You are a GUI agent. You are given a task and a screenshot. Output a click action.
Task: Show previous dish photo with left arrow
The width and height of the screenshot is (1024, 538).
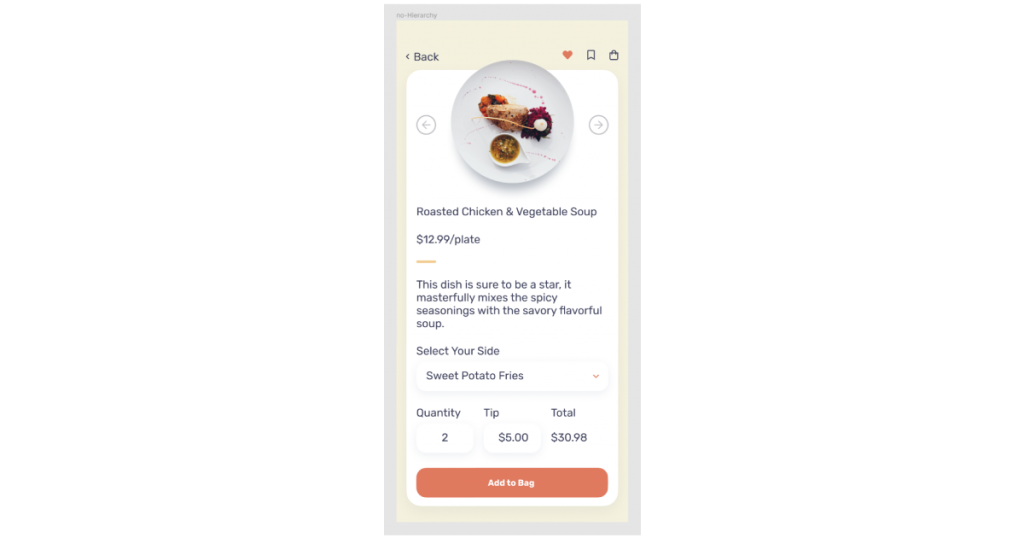click(426, 125)
